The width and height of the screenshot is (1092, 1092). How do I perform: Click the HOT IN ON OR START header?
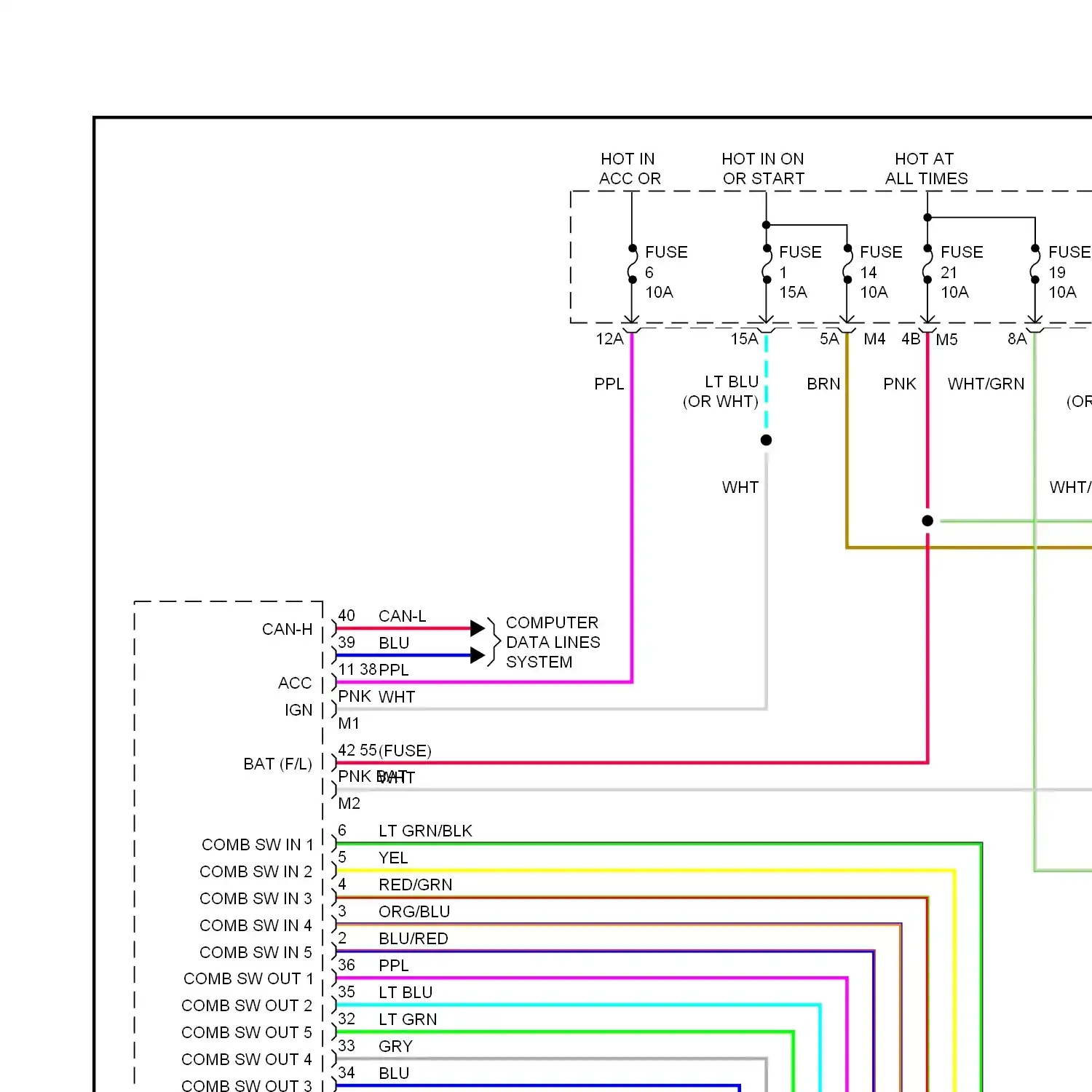[763, 169]
